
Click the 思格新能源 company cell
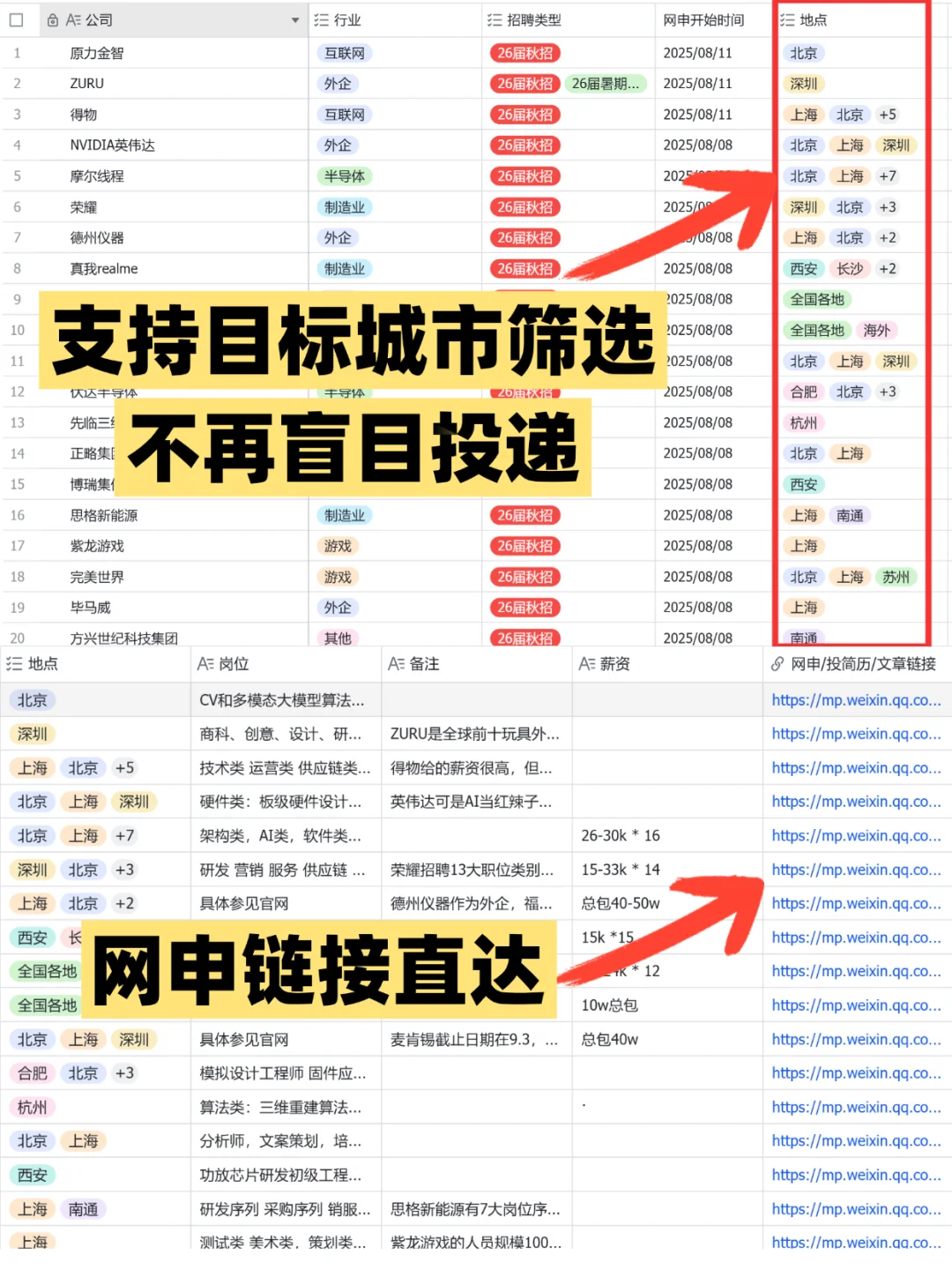[x=104, y=515]
